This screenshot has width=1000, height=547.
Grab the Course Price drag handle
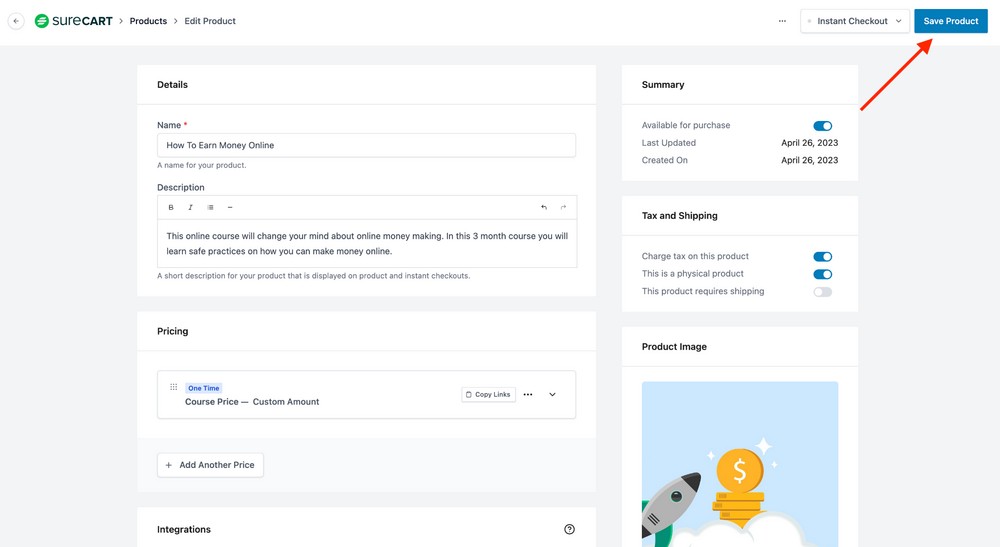tap(173, 388)
